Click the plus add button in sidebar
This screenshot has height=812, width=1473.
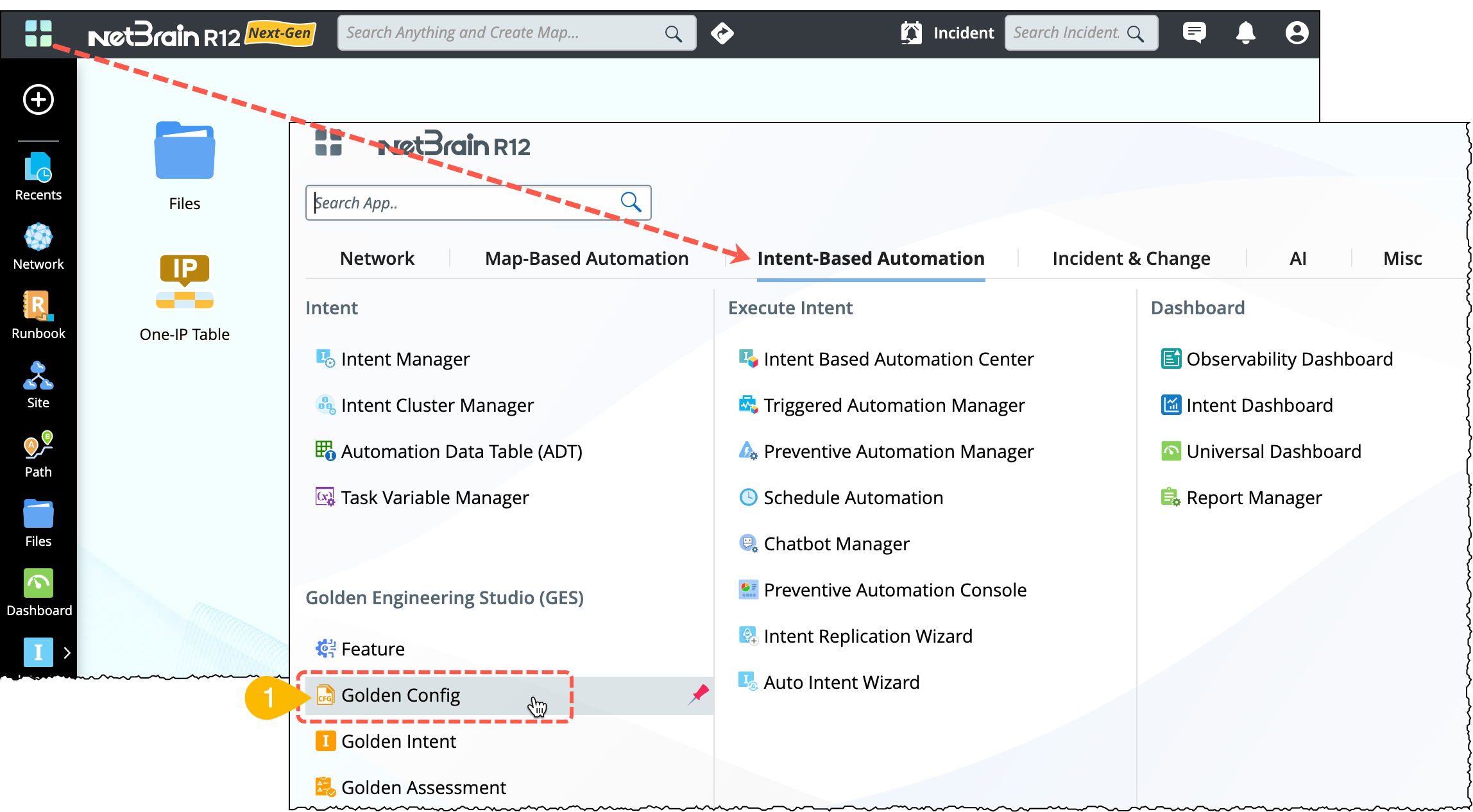click(x=38, y=99)
